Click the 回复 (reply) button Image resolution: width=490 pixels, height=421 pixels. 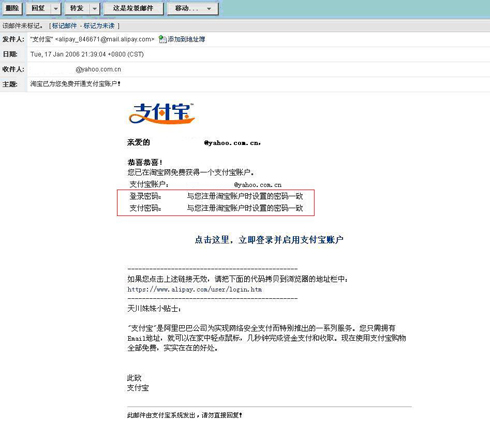[38, 8]
